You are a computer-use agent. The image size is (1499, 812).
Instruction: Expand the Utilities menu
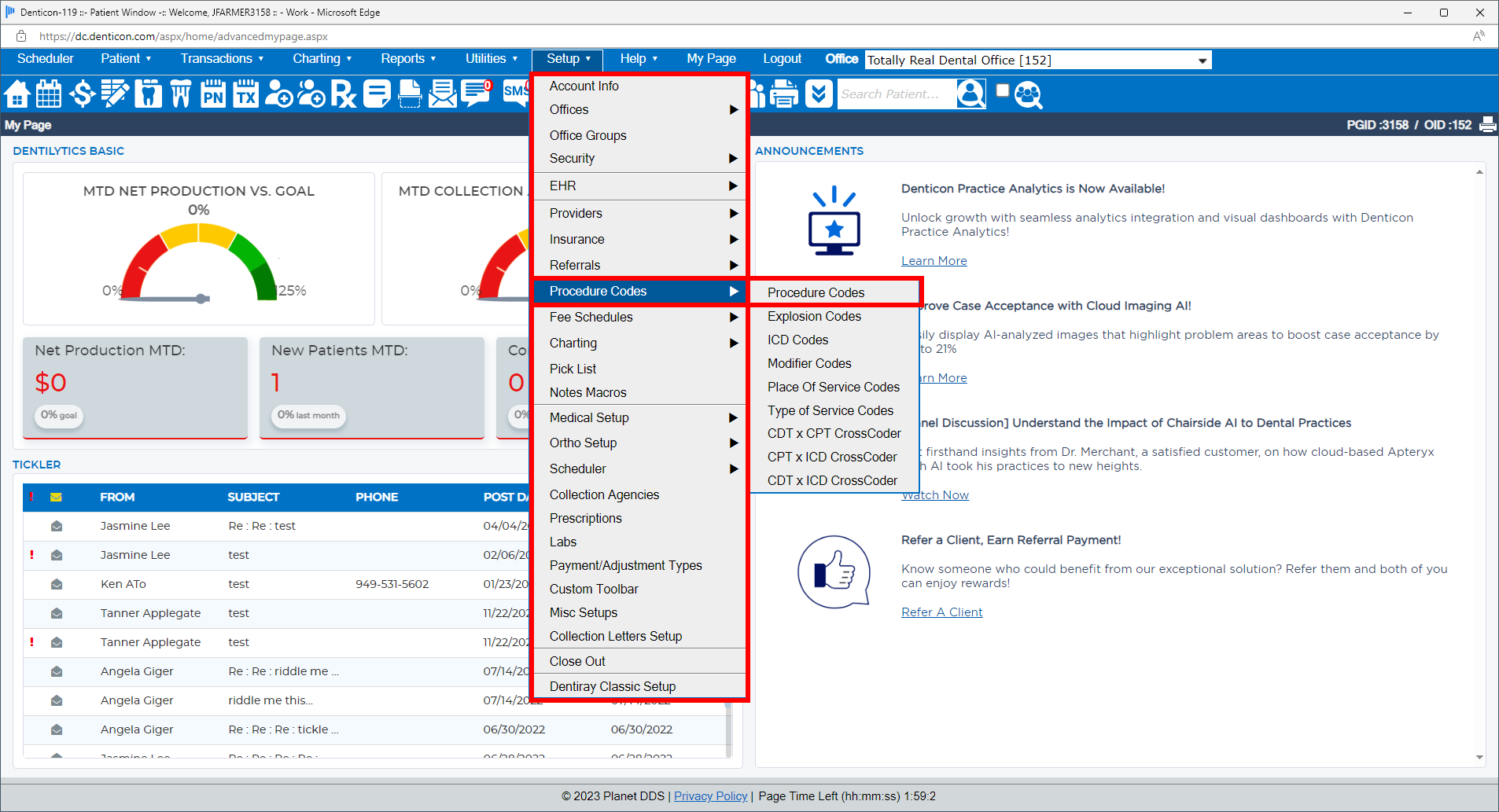[492, 59]
